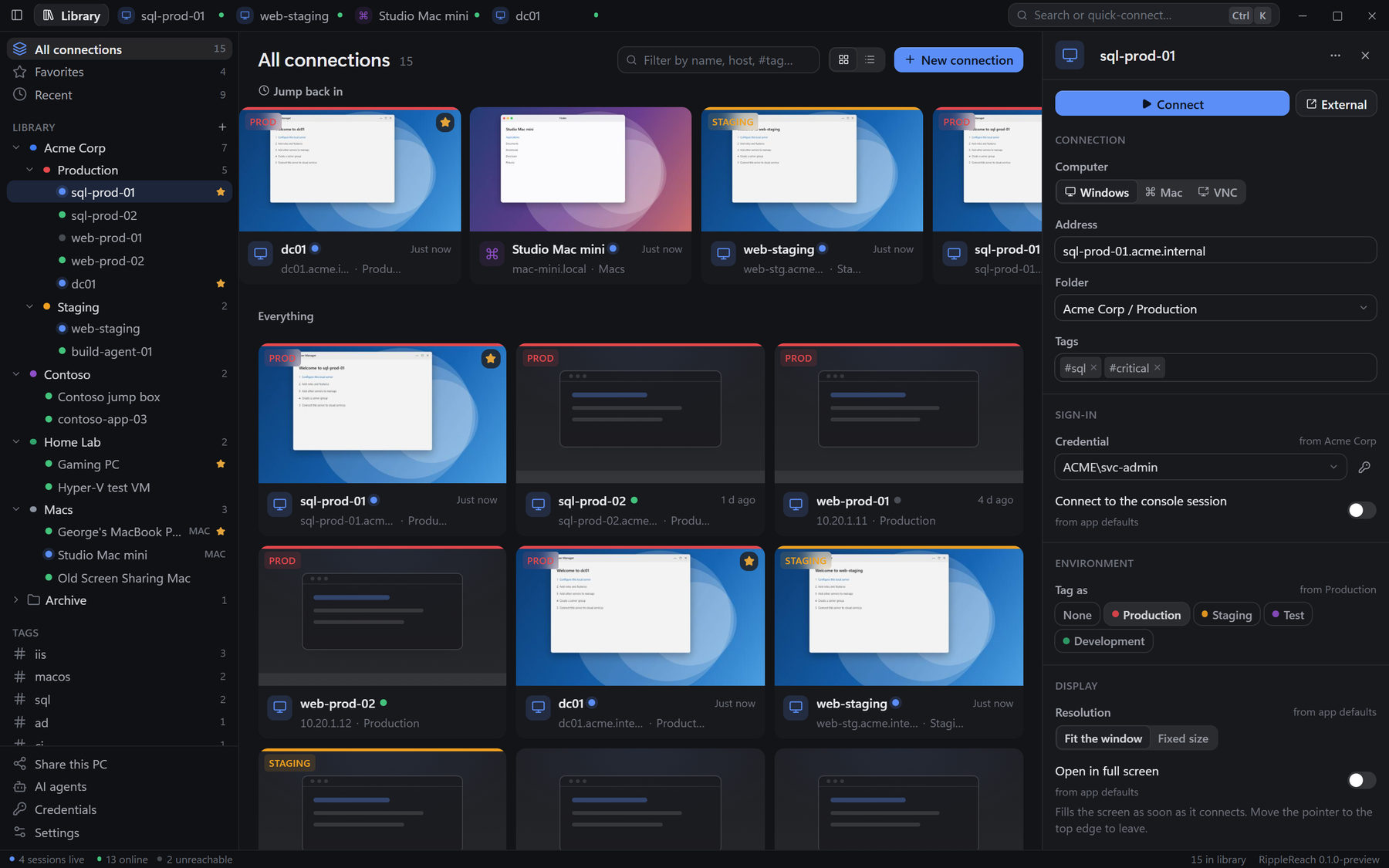This screenshot has height=868, width=1389.
Task: Tag environment as Development
Action: (1103, 641)
